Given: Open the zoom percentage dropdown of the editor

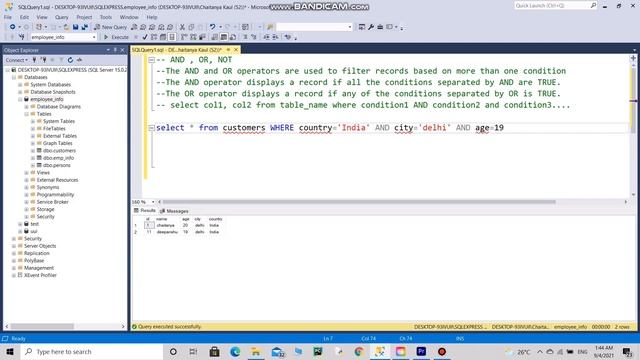Looking at the screenshot, I should (153, 202).
